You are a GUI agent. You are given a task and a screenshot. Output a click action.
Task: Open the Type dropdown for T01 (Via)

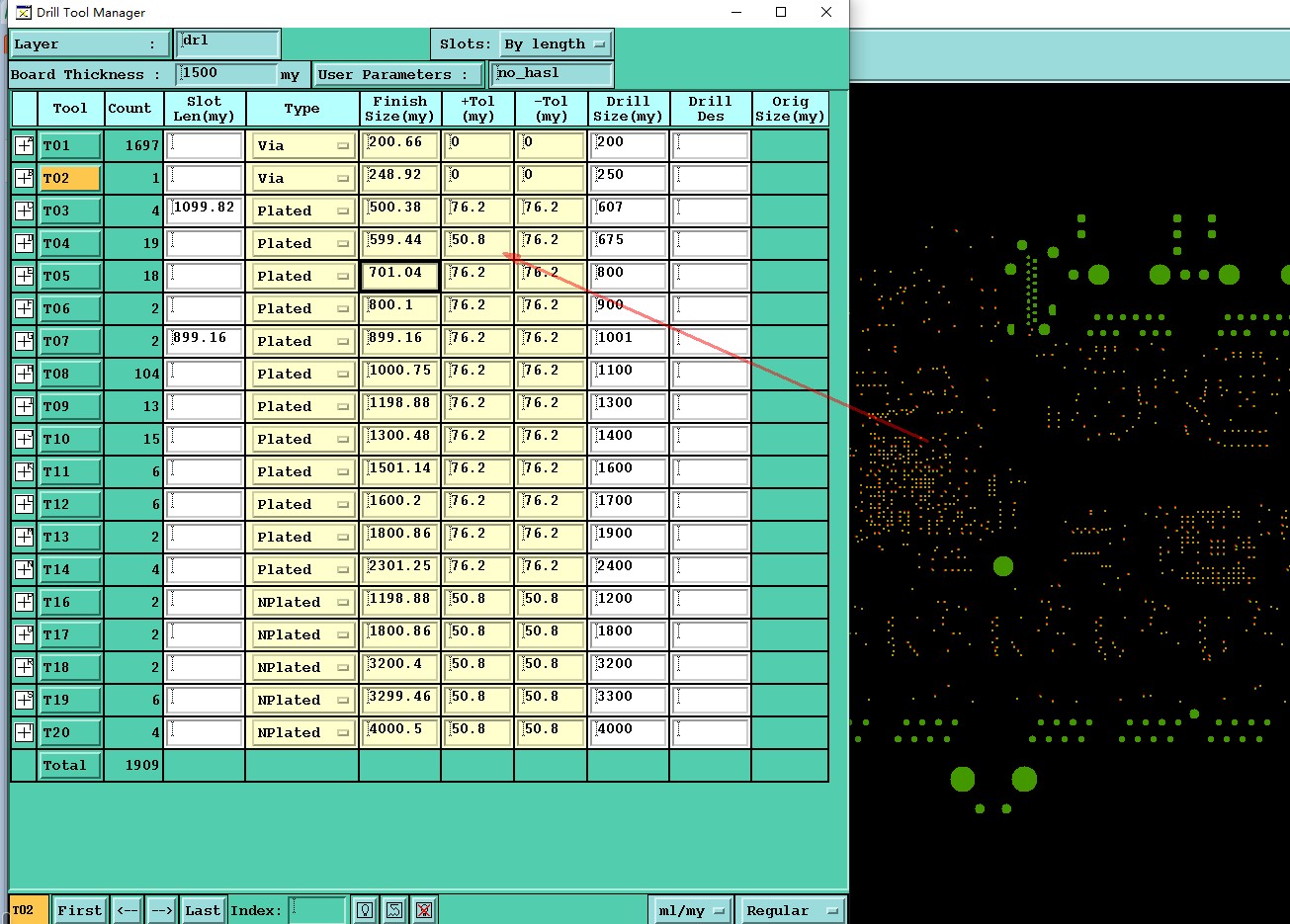302,145
